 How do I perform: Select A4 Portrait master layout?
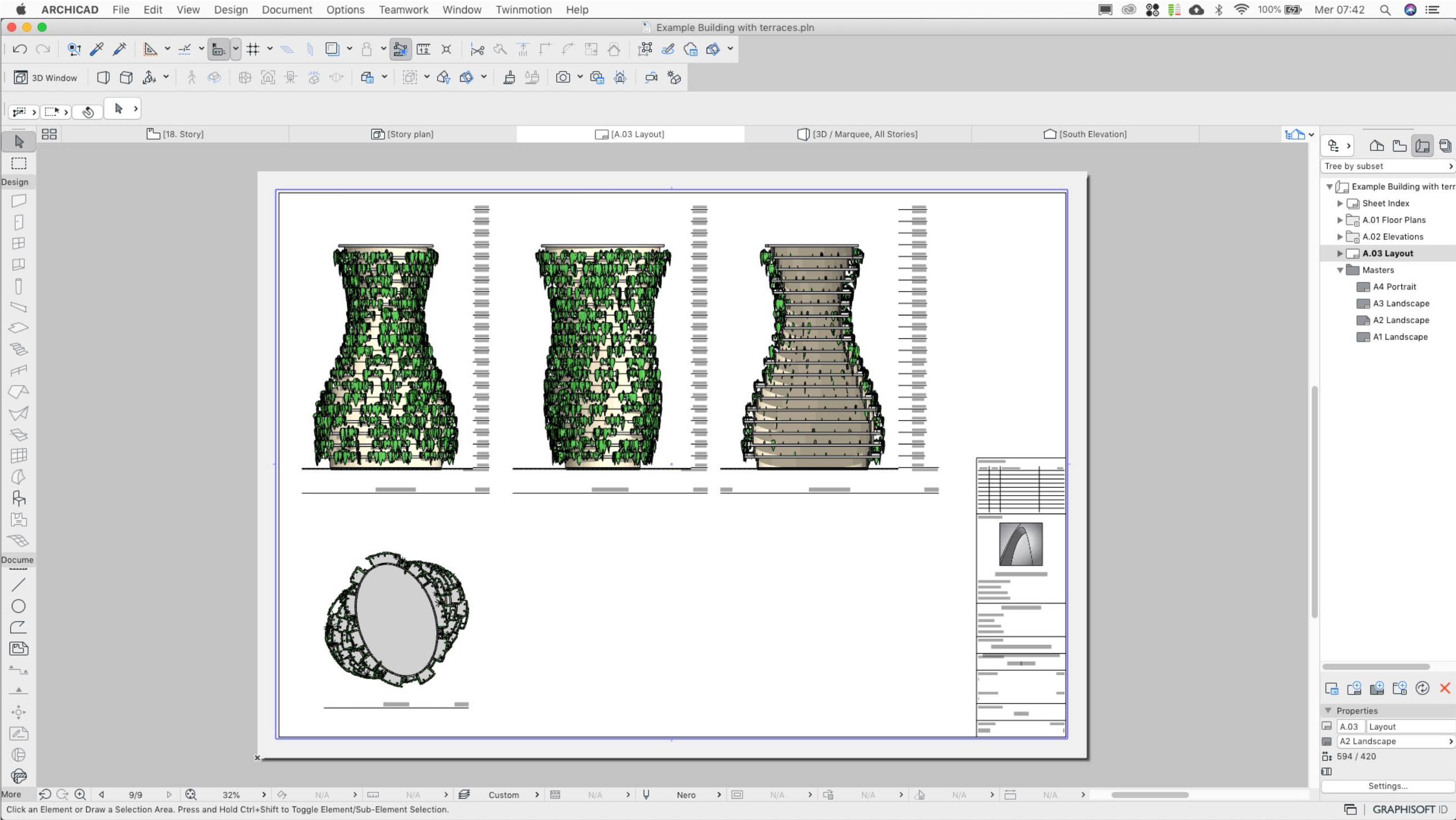tap(1394, 287)
